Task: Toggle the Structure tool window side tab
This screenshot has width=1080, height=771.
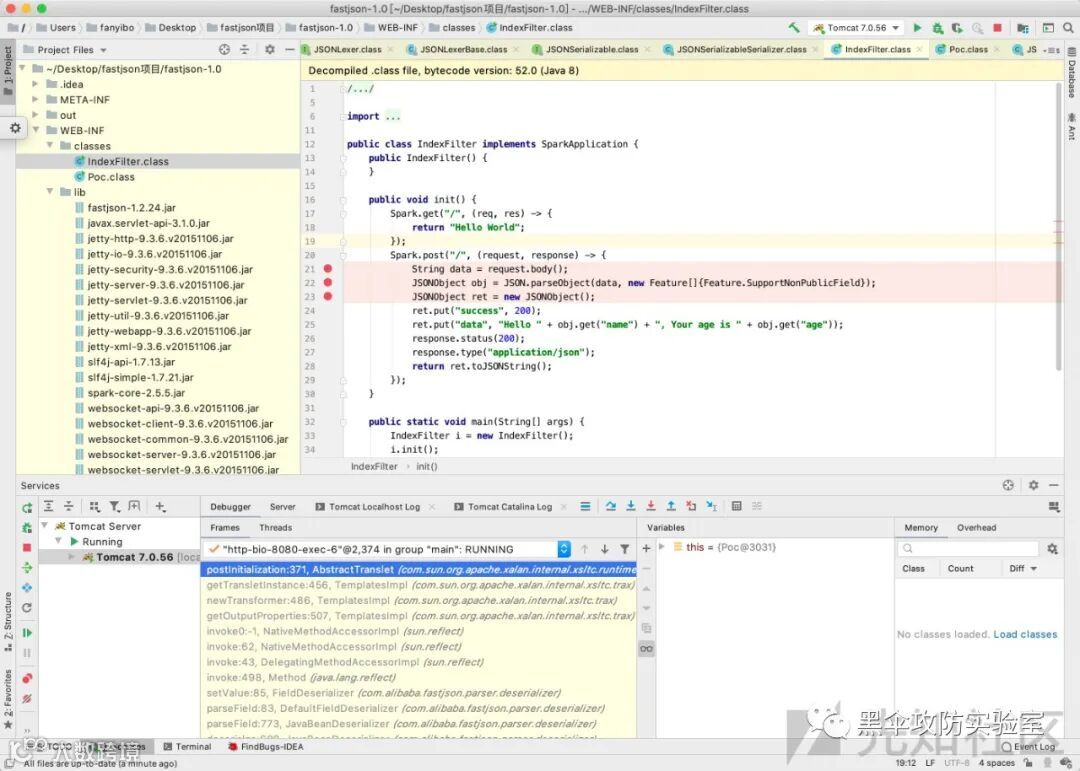Action: click(x=8, y=622)
